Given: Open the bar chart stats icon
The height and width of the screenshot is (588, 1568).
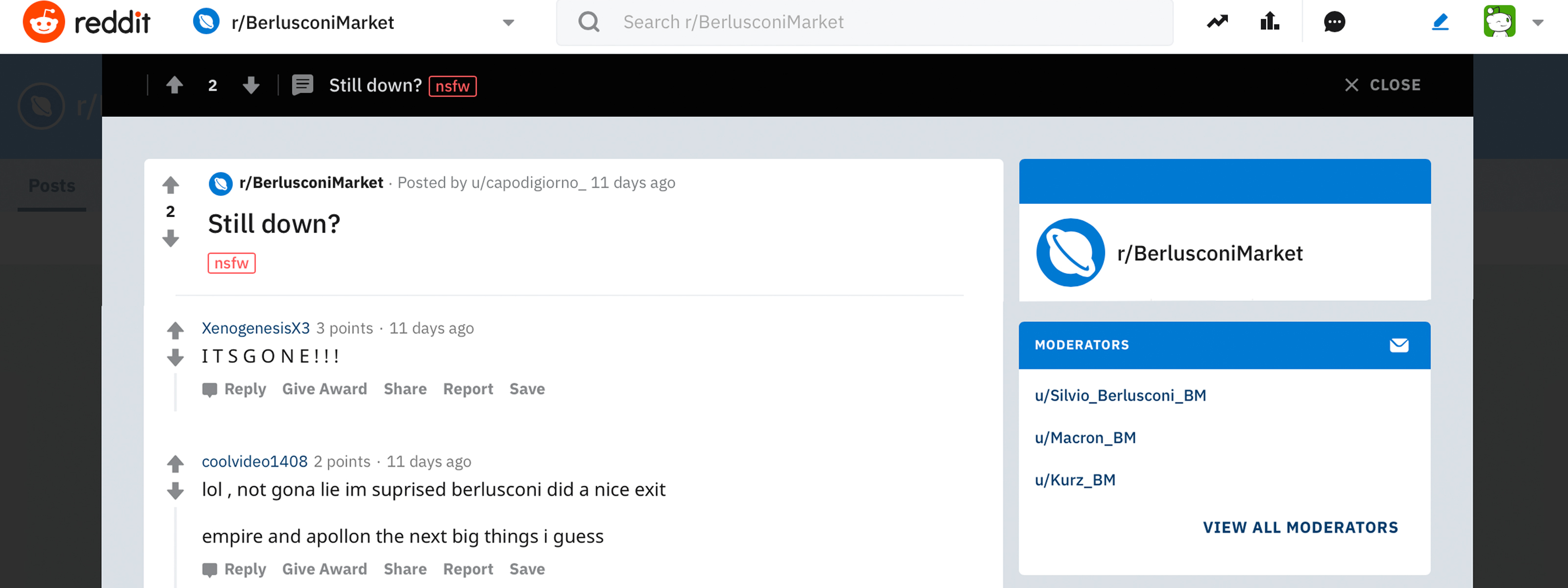Looking at the screenshot, I should click(x=1271, y=22).
